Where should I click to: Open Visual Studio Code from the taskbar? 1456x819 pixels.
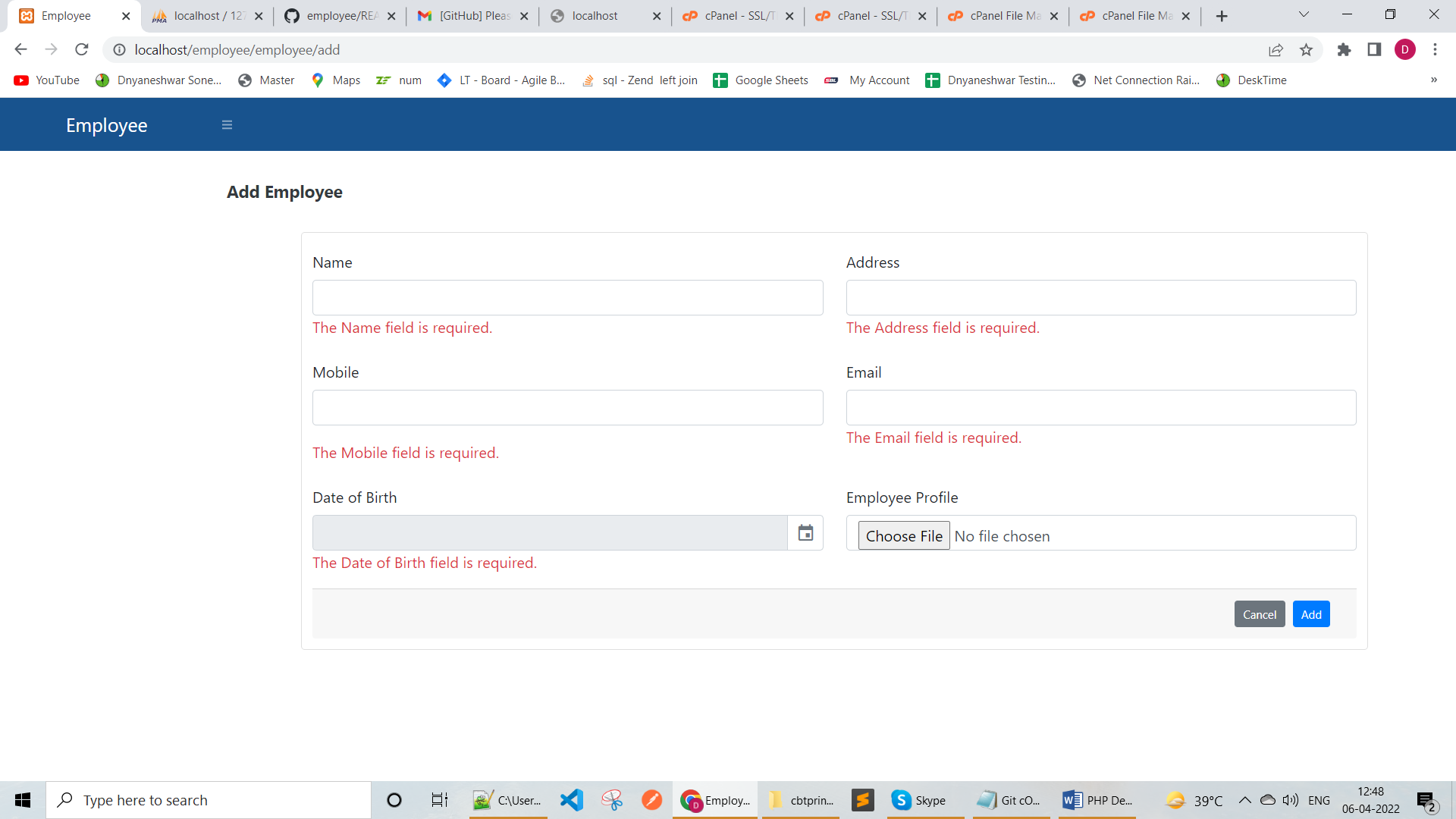point(572,800)
